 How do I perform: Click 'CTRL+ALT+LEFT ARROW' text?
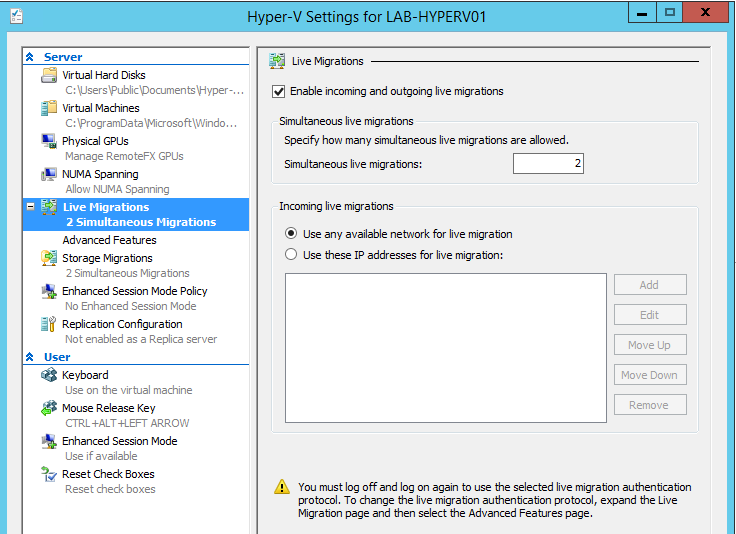[127, 423]
